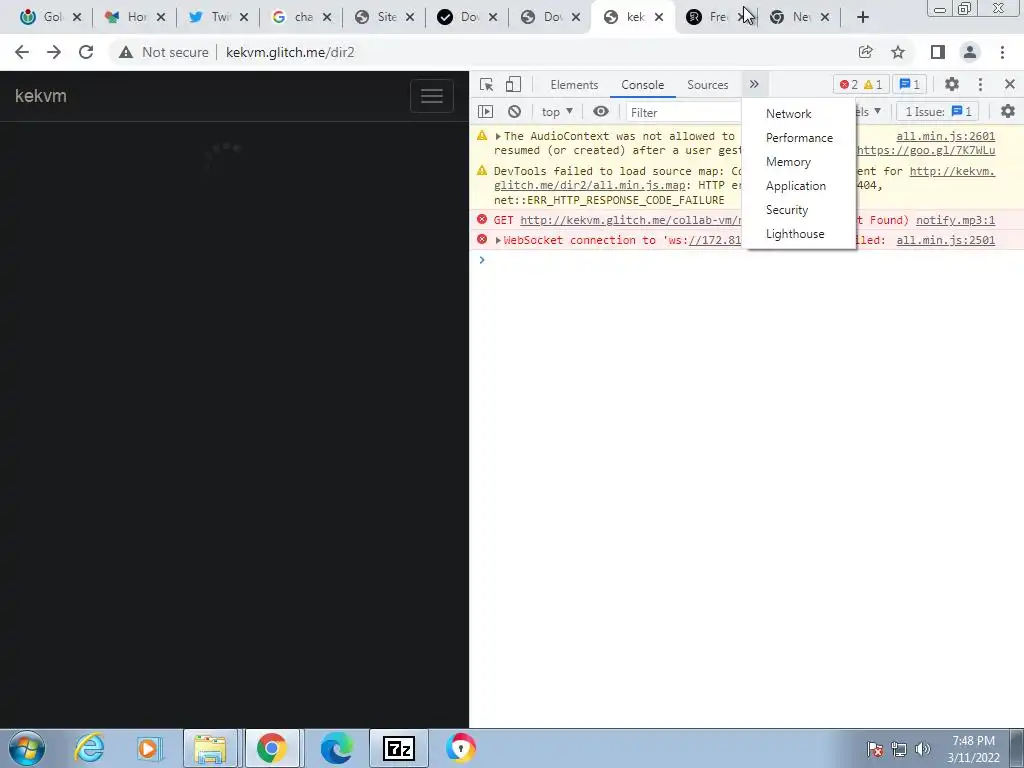Open the all.min.js:2501 source link
The width and height of the screenshot is (1024, 768).
(946, 240)
